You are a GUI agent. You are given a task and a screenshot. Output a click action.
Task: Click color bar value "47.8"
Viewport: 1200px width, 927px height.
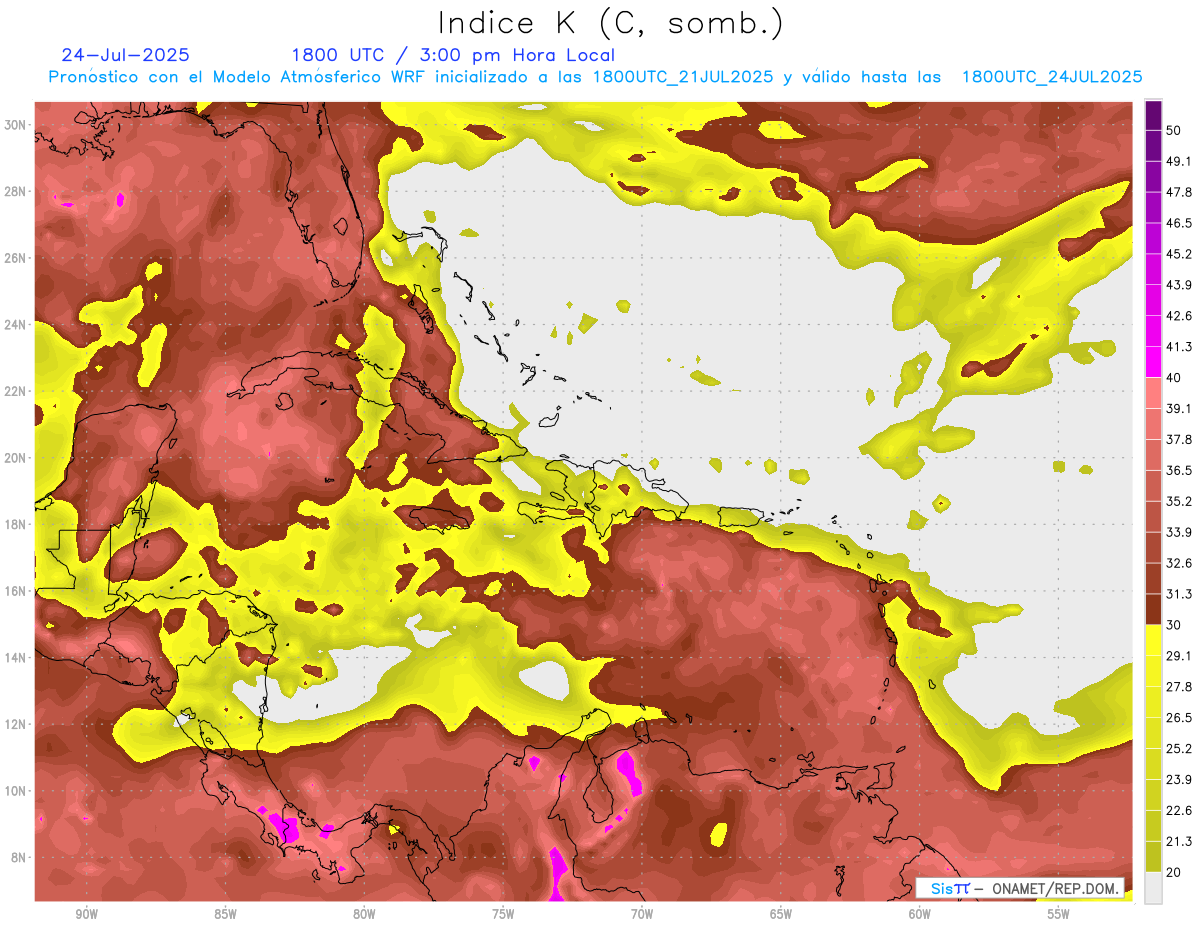[1178, 192]
